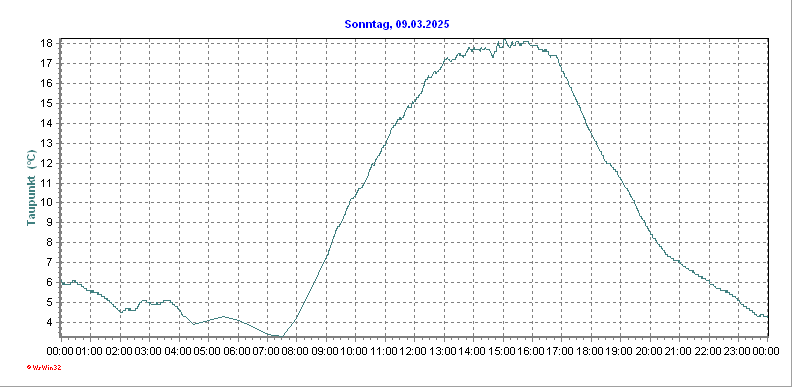Select the 15:00 time axis label
The width and height of the screenshot is (792, 387).
[x=502, y=351]
